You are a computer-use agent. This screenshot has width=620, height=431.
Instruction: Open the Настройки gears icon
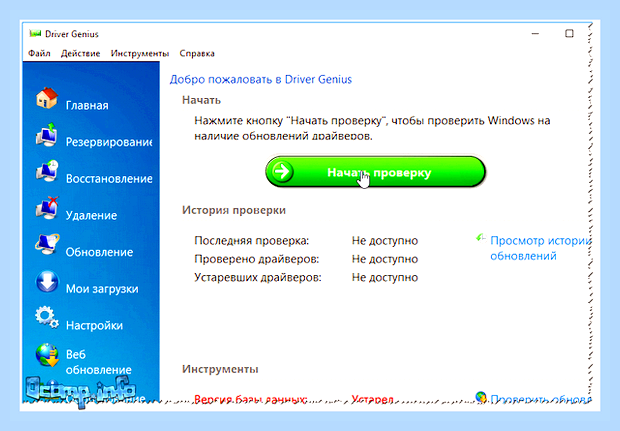47,318
